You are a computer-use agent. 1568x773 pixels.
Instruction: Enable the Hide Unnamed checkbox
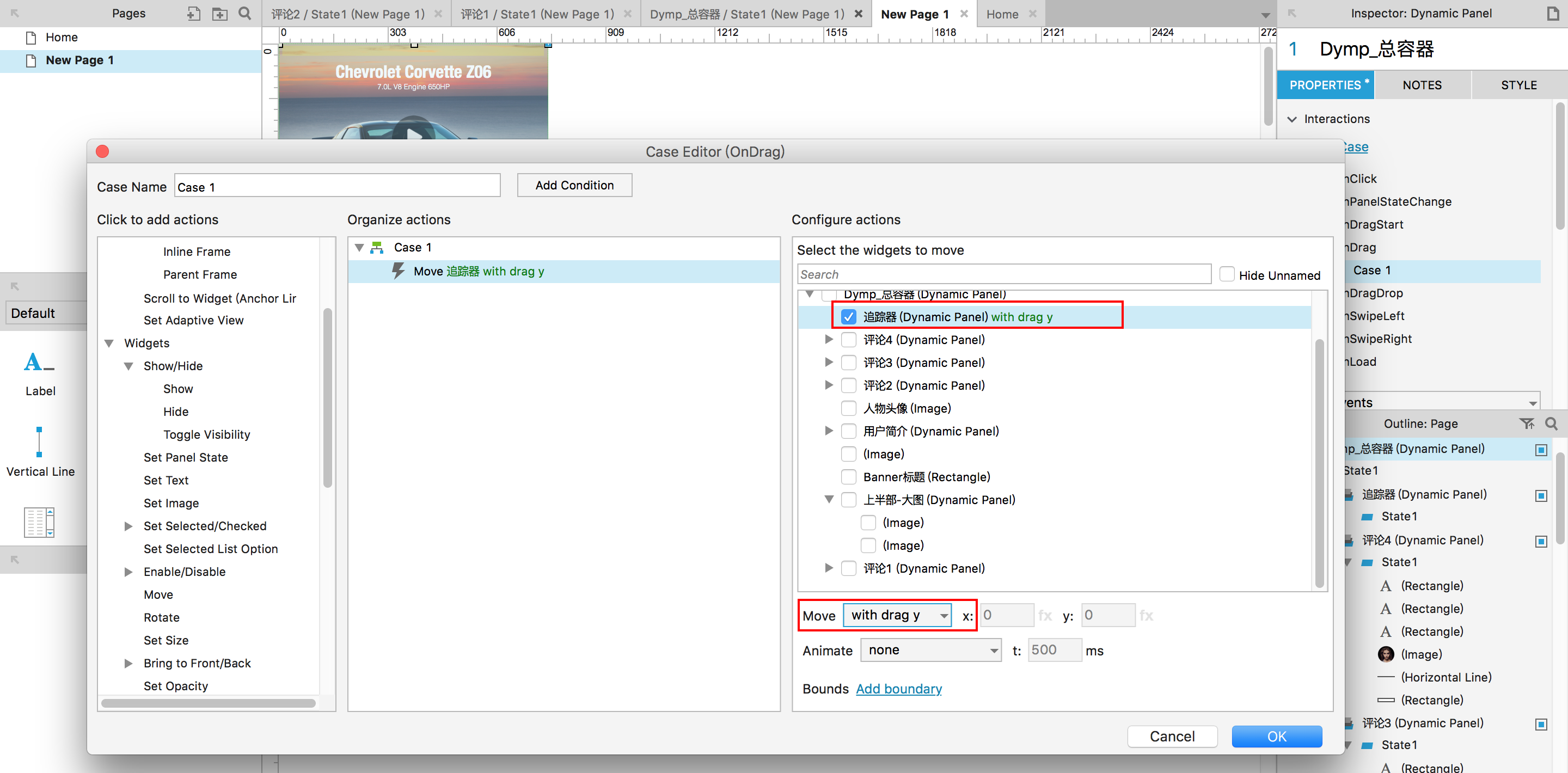[1227, 274]
